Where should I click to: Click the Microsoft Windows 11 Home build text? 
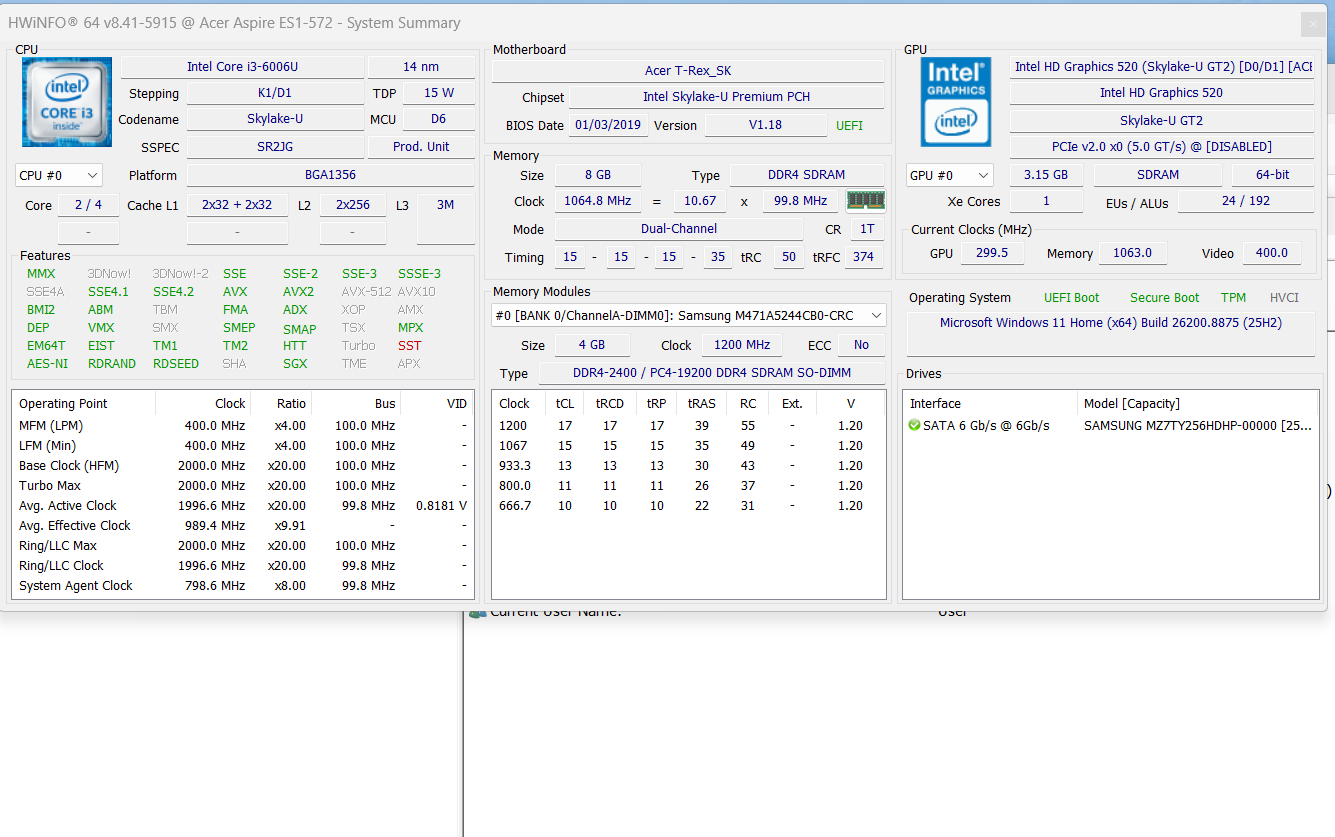(x=1111, y=323)
